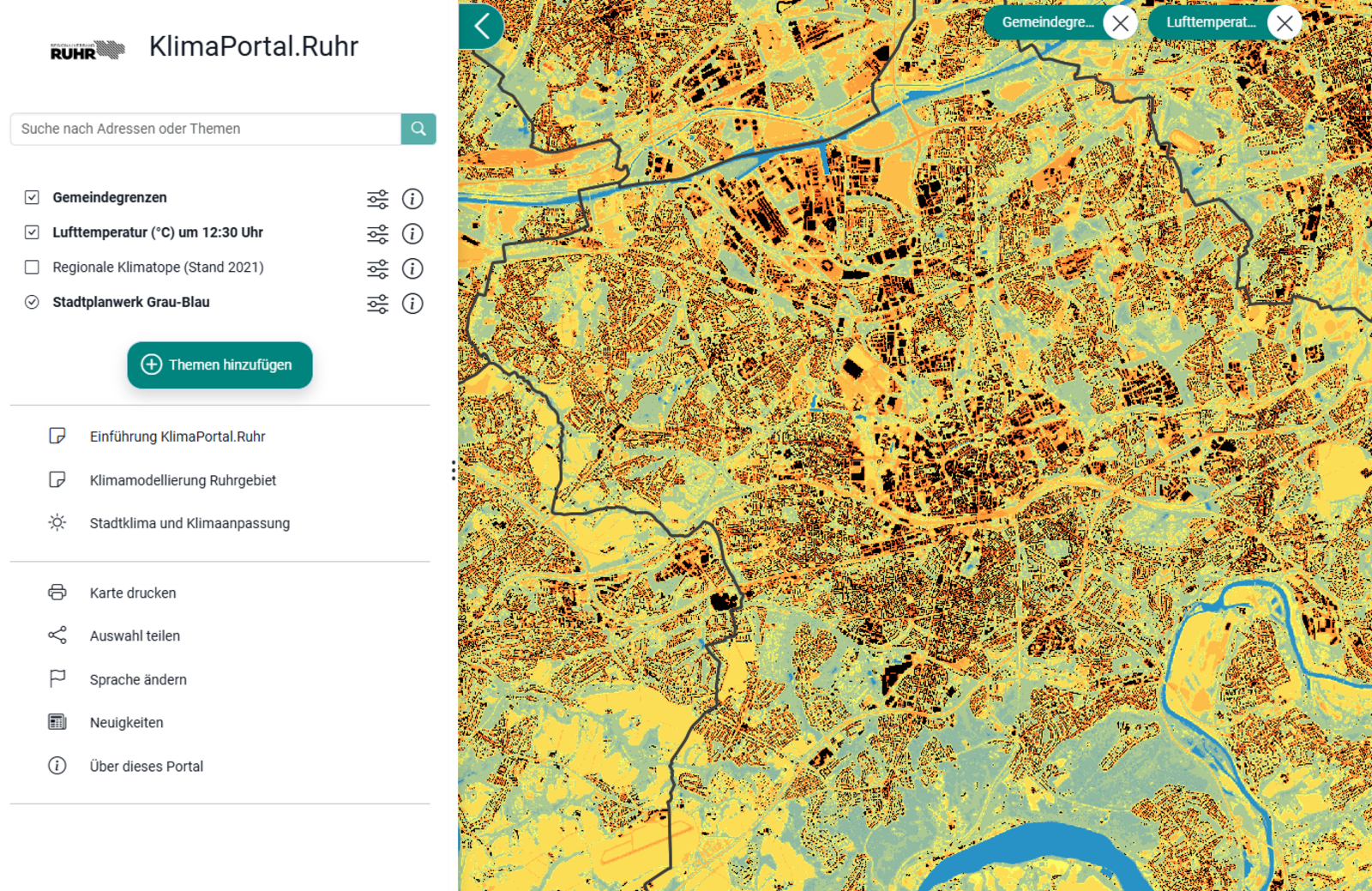Disable the Lufttemperatur um 12:30 Uhr layer
The height and width of the screenshot is (891, 1372).
pos(32,232)
